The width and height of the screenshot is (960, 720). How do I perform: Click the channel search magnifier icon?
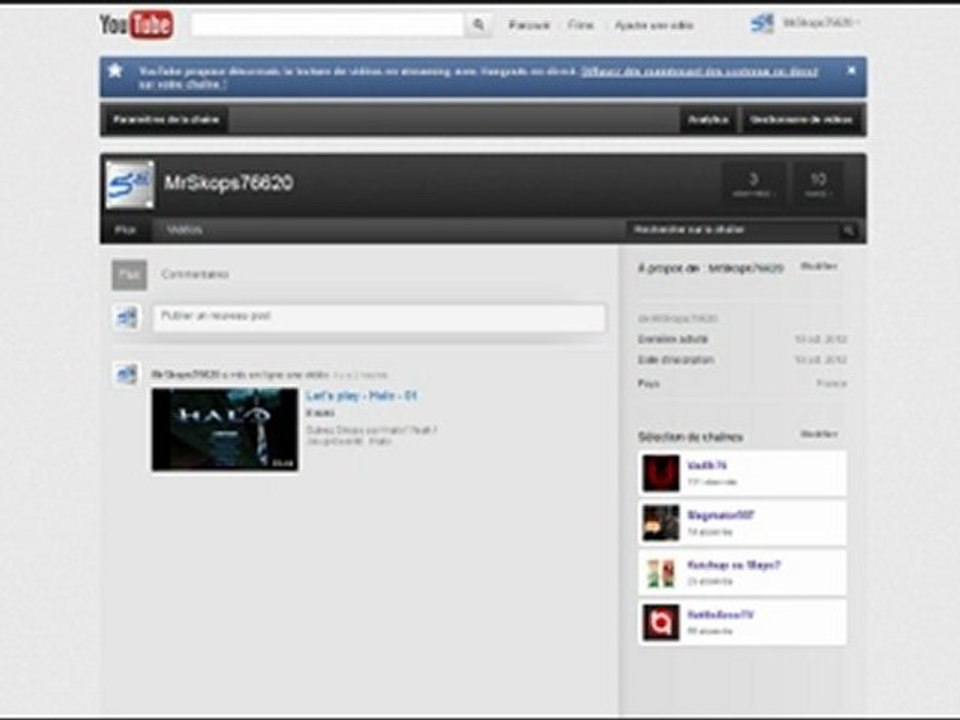pos(849,230)
